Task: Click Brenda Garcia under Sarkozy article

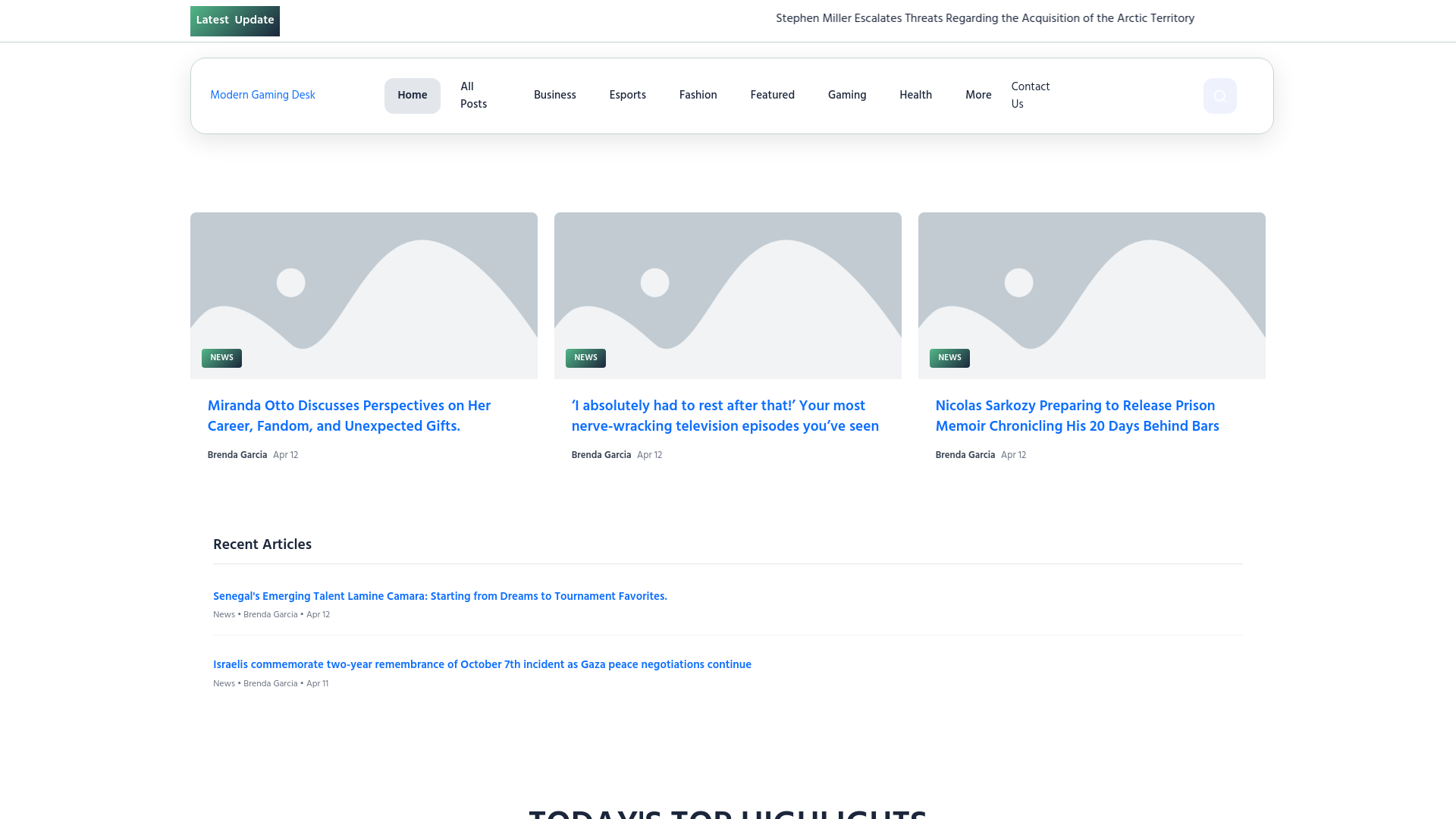Action: point(965,455)
